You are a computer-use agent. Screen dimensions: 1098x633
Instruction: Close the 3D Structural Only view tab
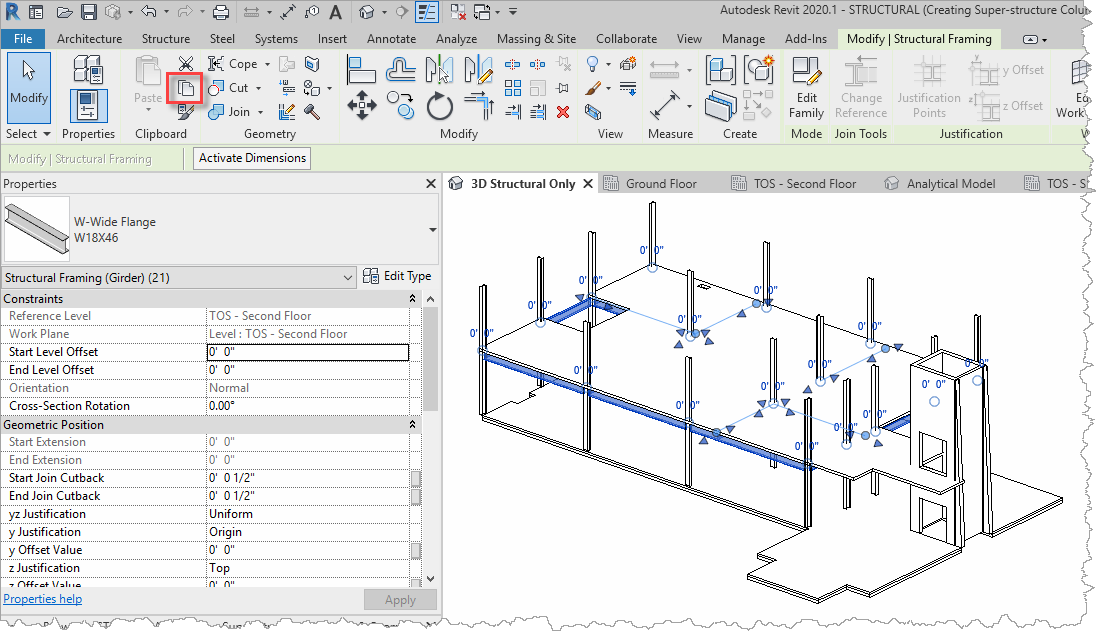tap(588, 183)
